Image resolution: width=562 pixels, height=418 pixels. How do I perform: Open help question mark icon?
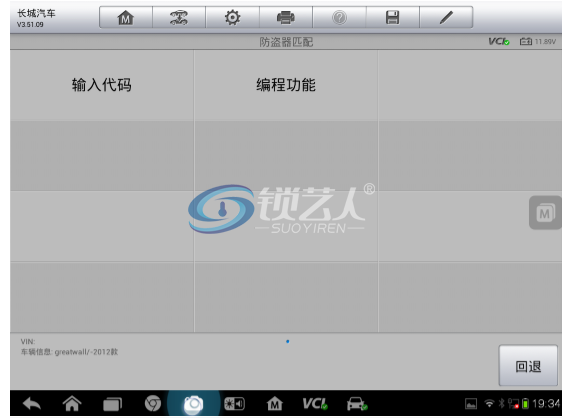tap(339, 17)
